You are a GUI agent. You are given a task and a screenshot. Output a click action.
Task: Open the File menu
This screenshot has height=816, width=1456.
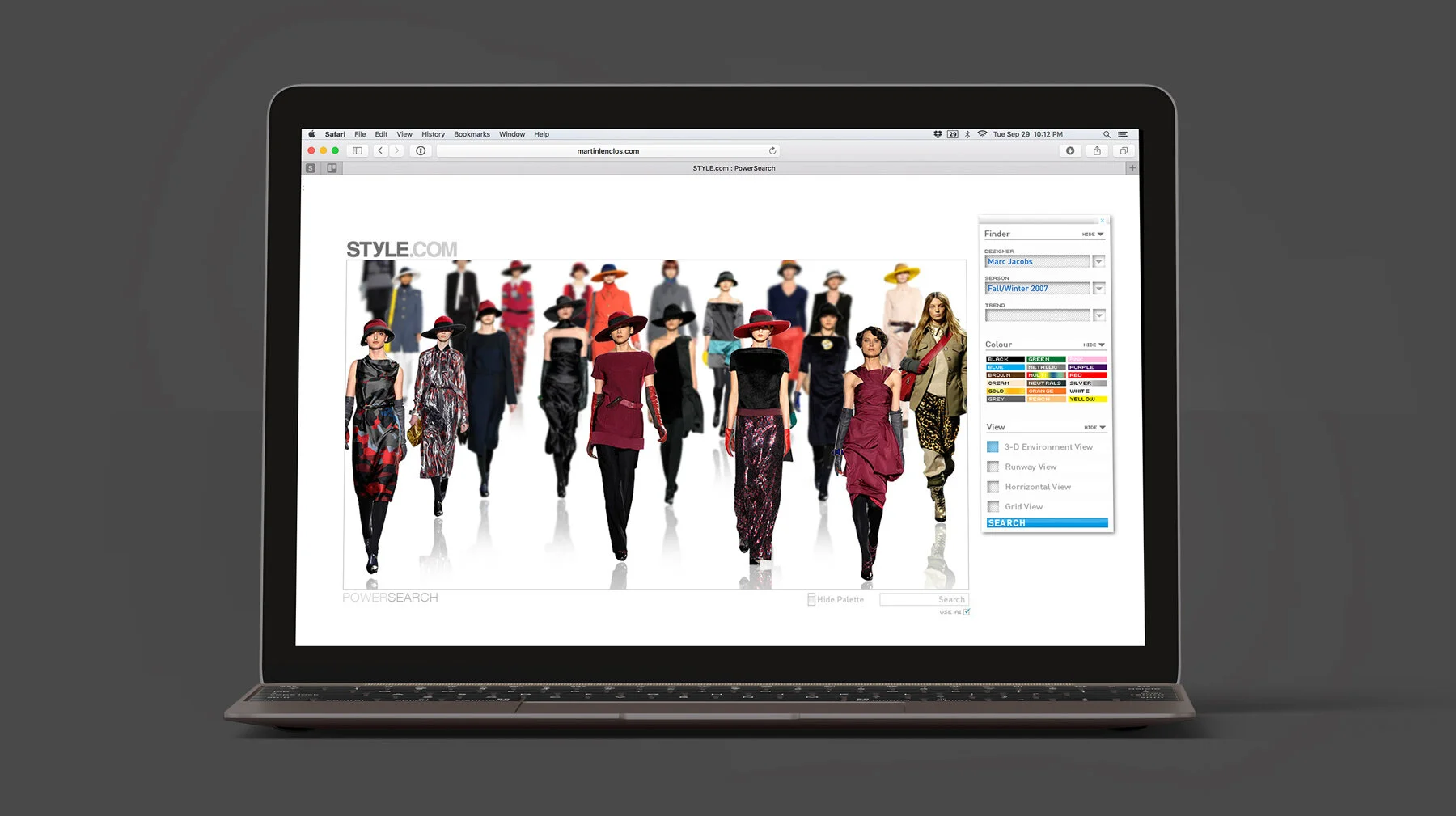[x=360, y=134]
